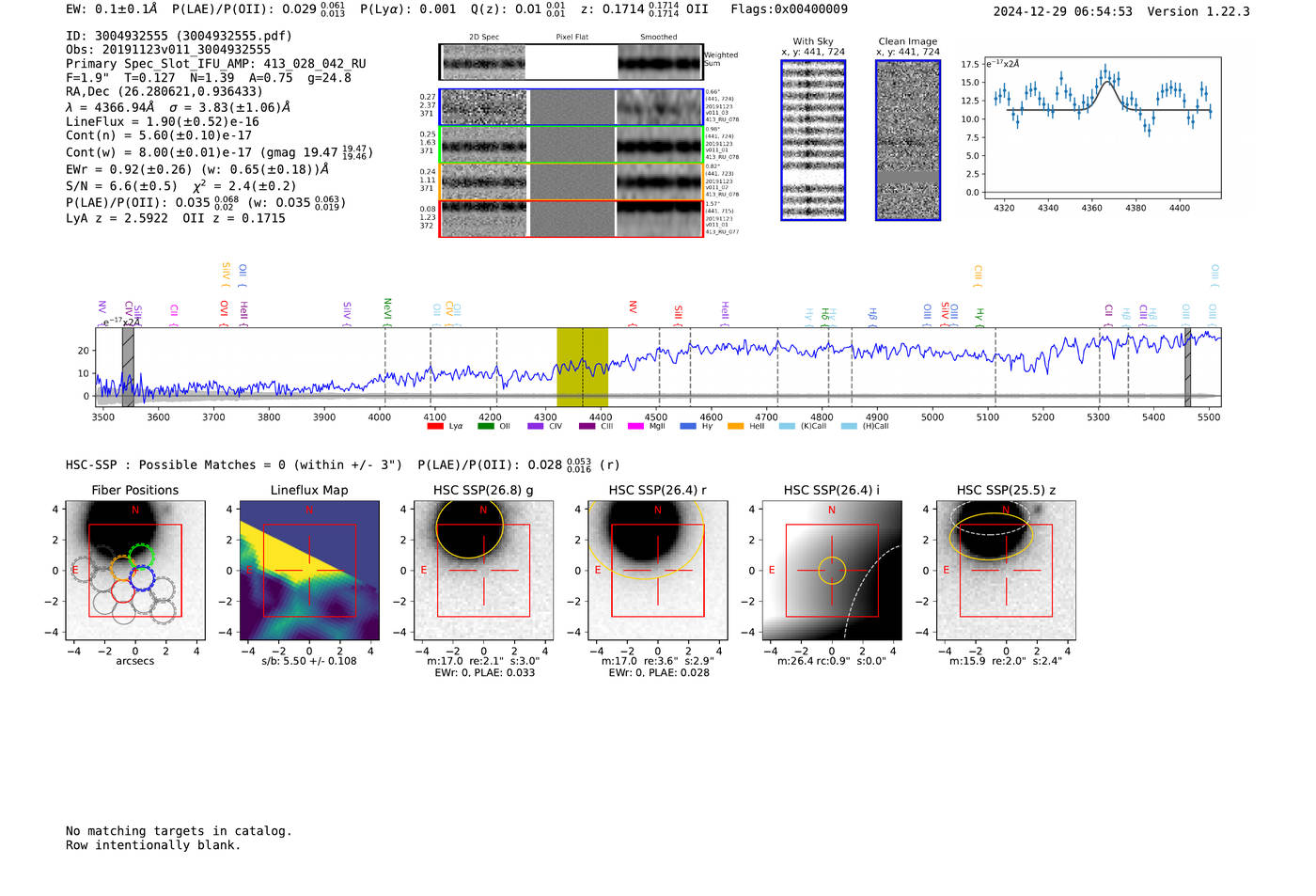
Task: Click the red Lyα legend swatch
Action: click(x=435, y=426)
